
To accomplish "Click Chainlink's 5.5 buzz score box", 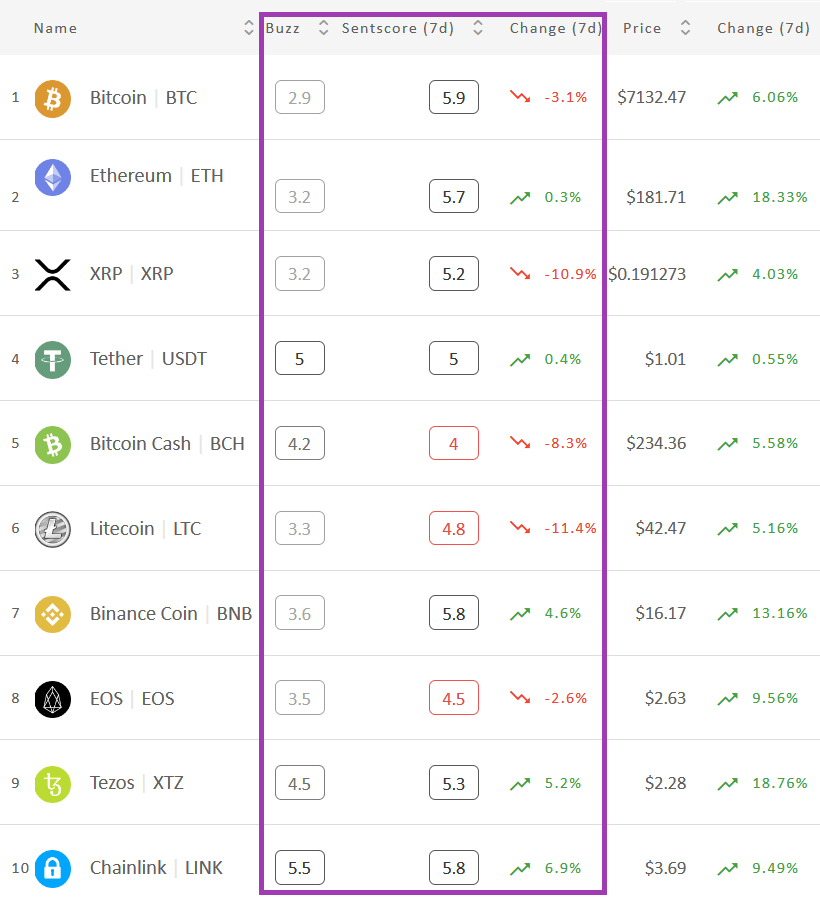I will [x=300, y=868].
